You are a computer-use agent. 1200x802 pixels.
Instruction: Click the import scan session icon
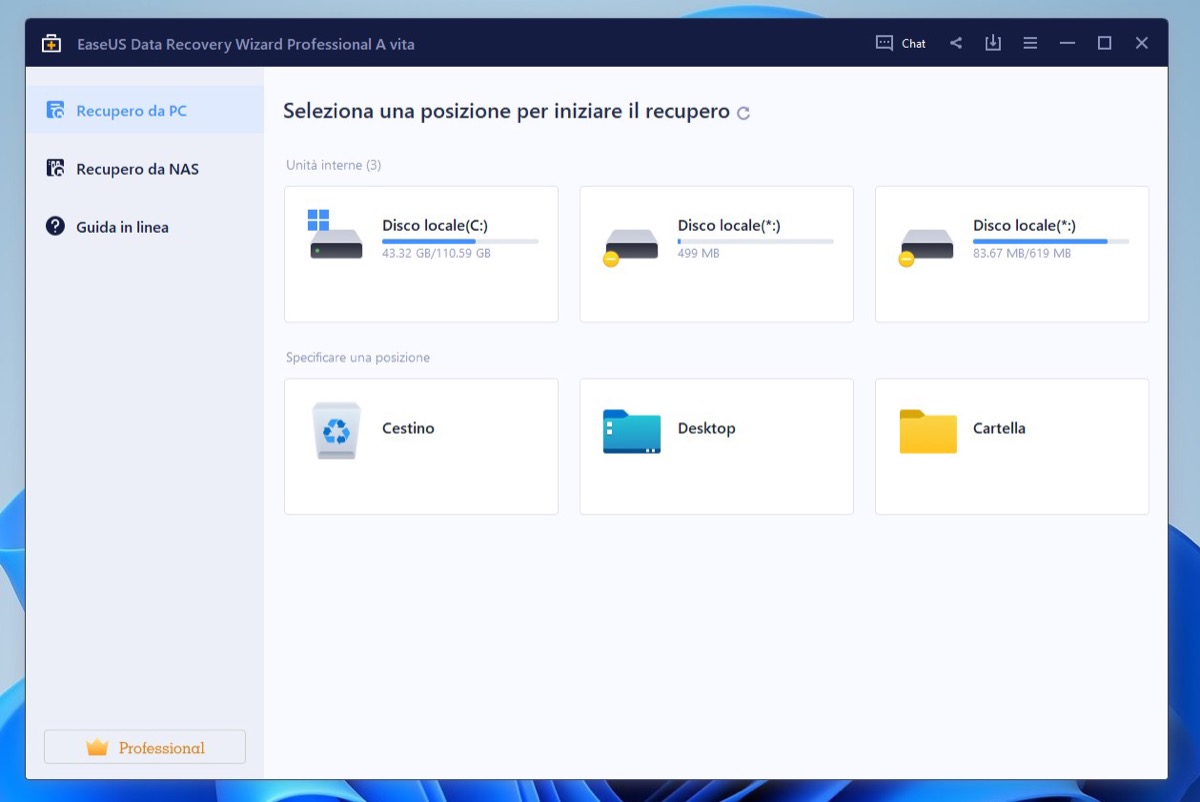tap(992, 43)
